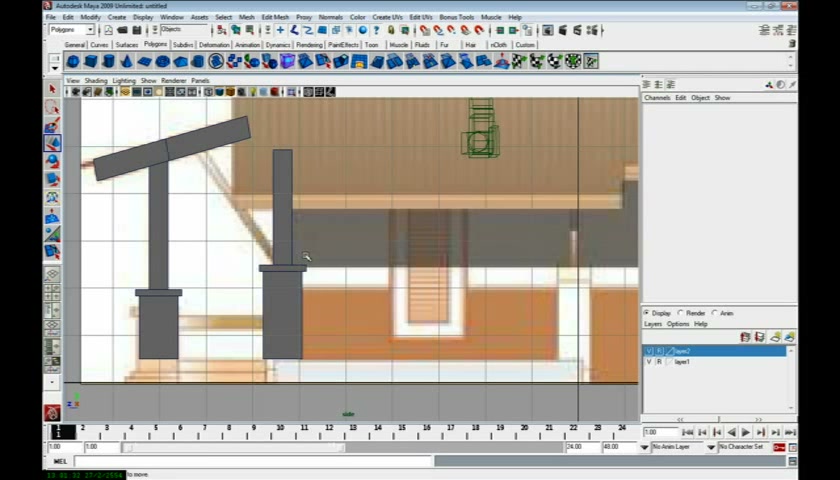840x480 pixels.
Task: Expand toolbox layout arrow below tools
Action: pyautogui.click(x=52, y=382)
